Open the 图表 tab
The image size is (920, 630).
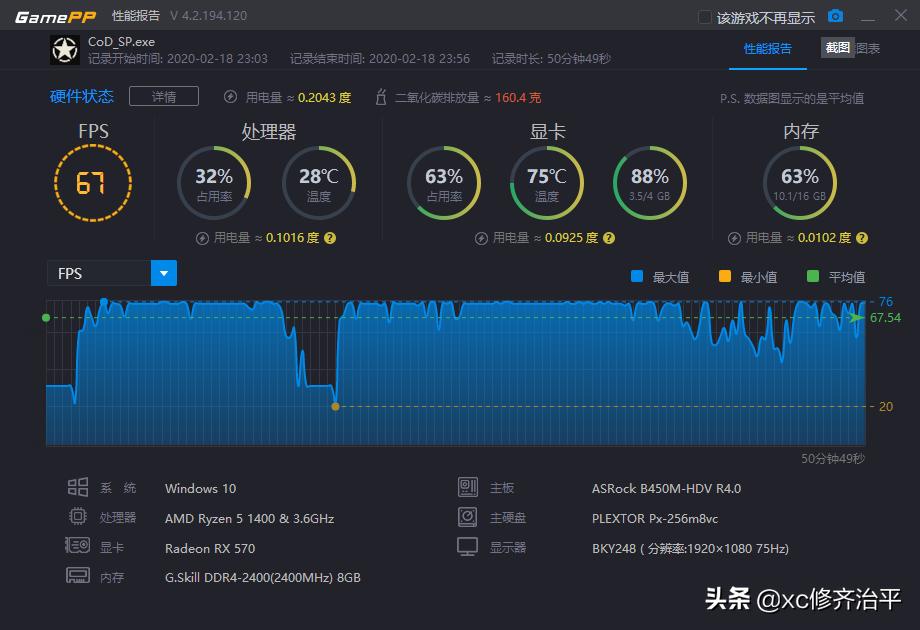(x=868, y=49)
